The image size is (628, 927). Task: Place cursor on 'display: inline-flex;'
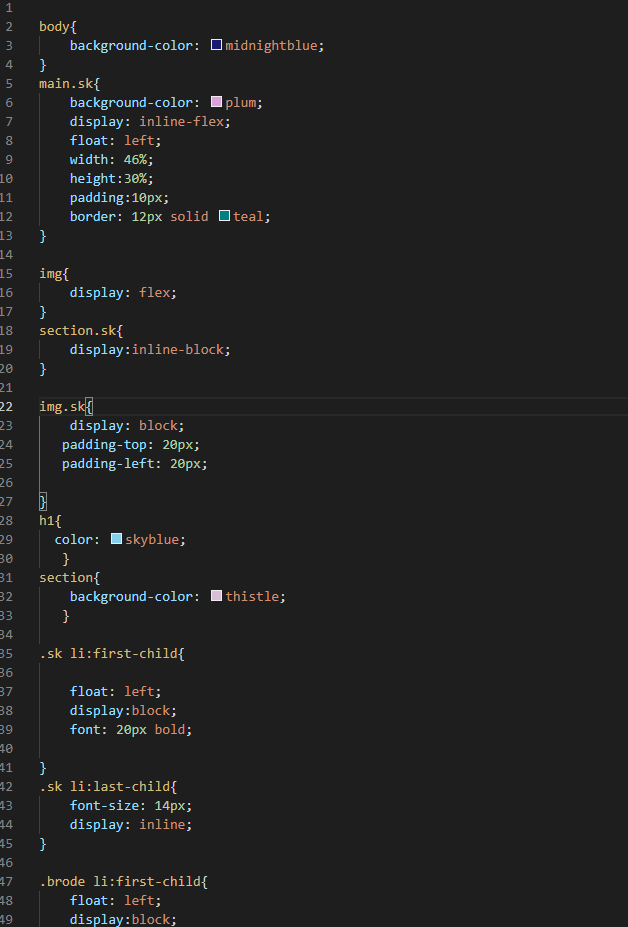pos(150,121)
